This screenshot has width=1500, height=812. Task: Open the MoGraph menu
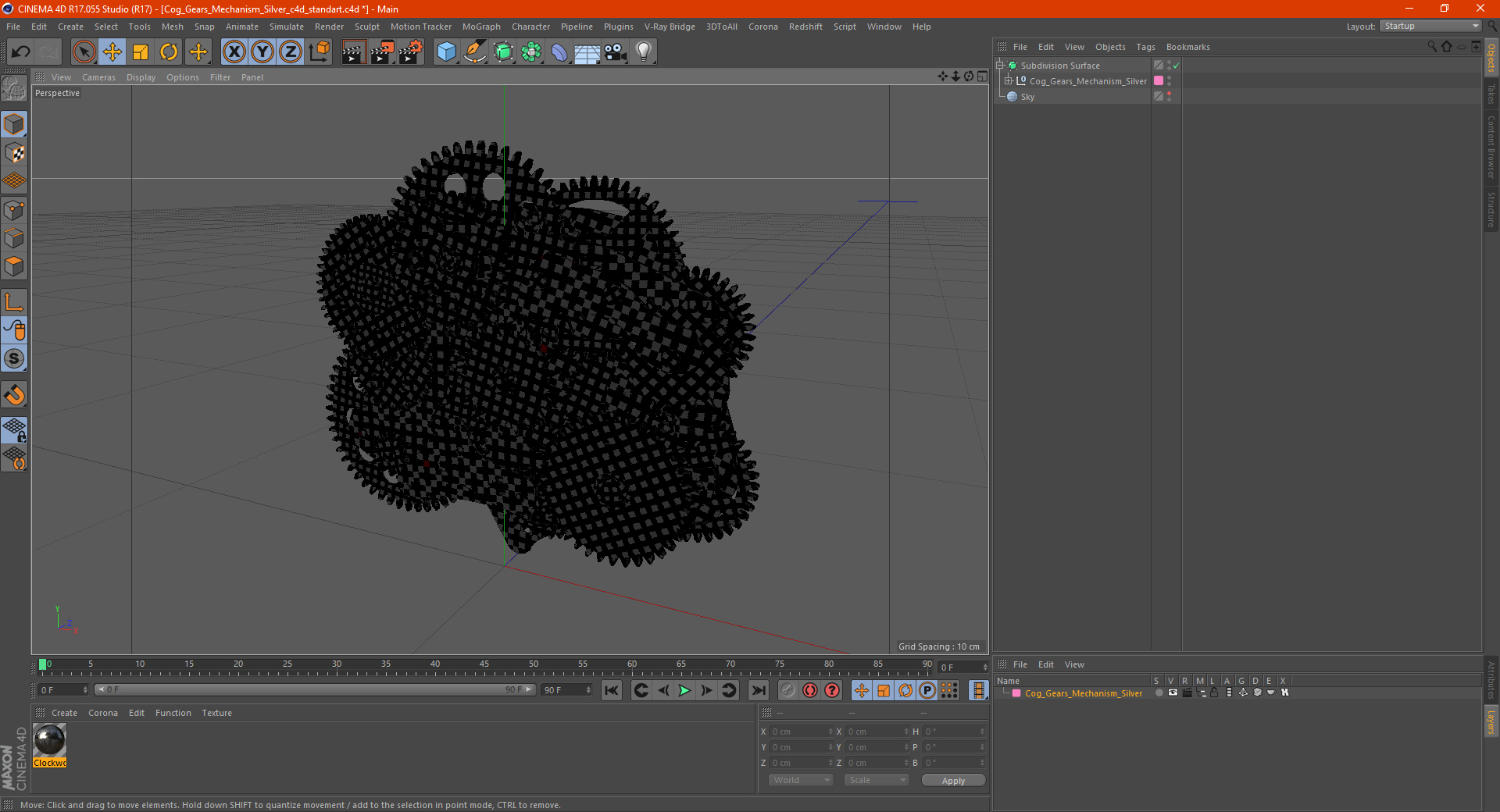(x=481, y=27)
